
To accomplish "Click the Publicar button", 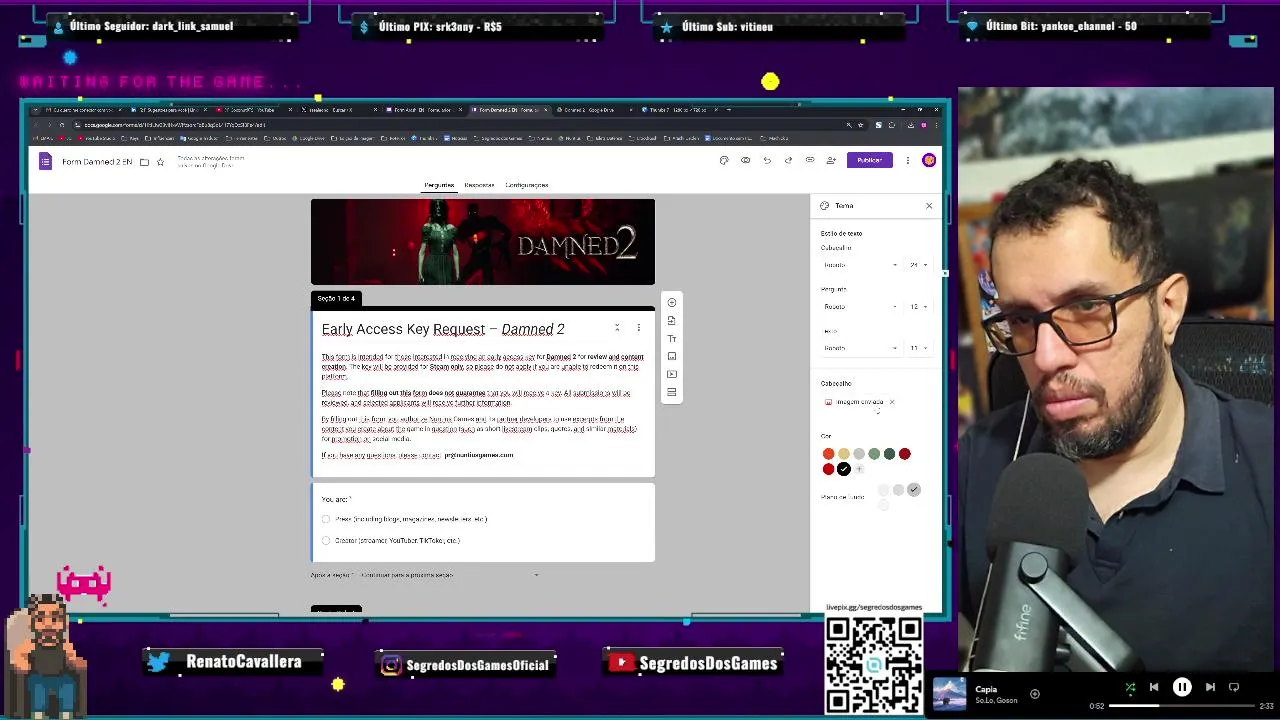I will pos(869,160).
